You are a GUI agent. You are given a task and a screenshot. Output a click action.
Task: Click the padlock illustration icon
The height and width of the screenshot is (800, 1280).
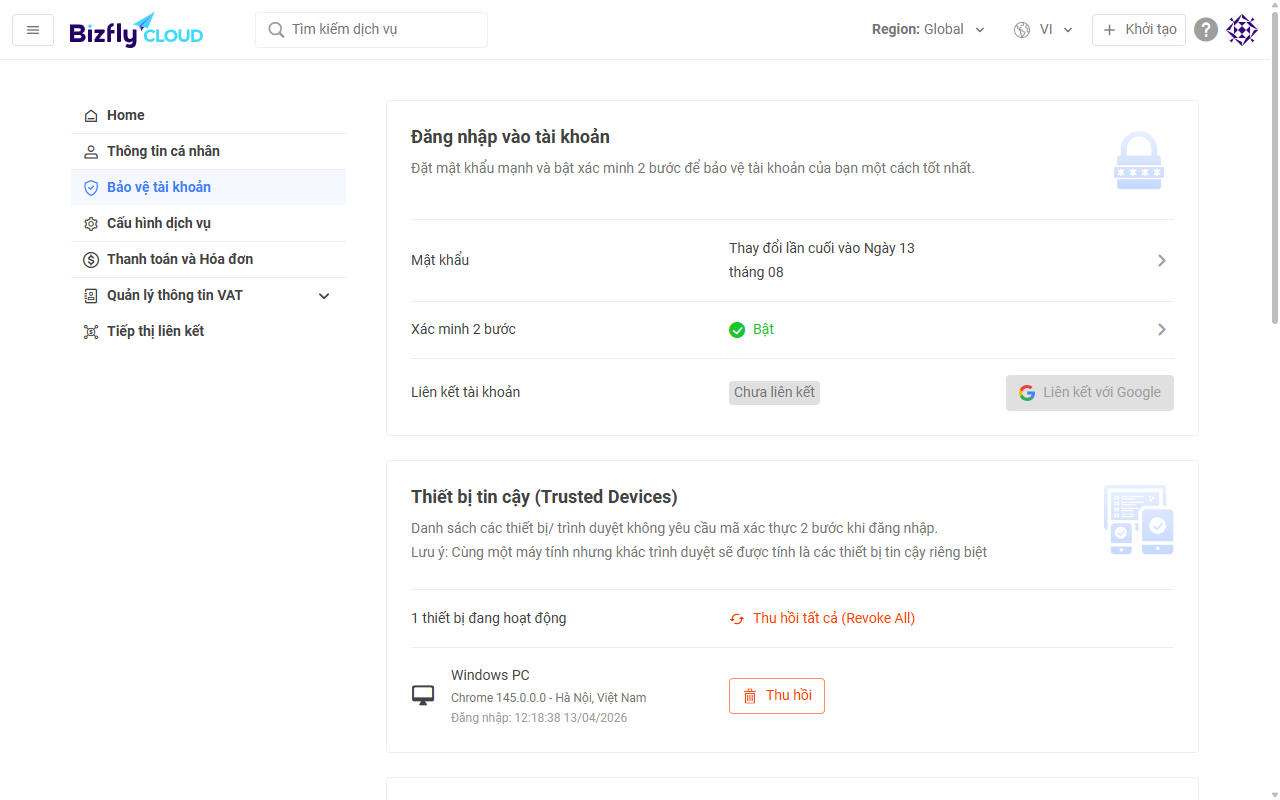1138,160
